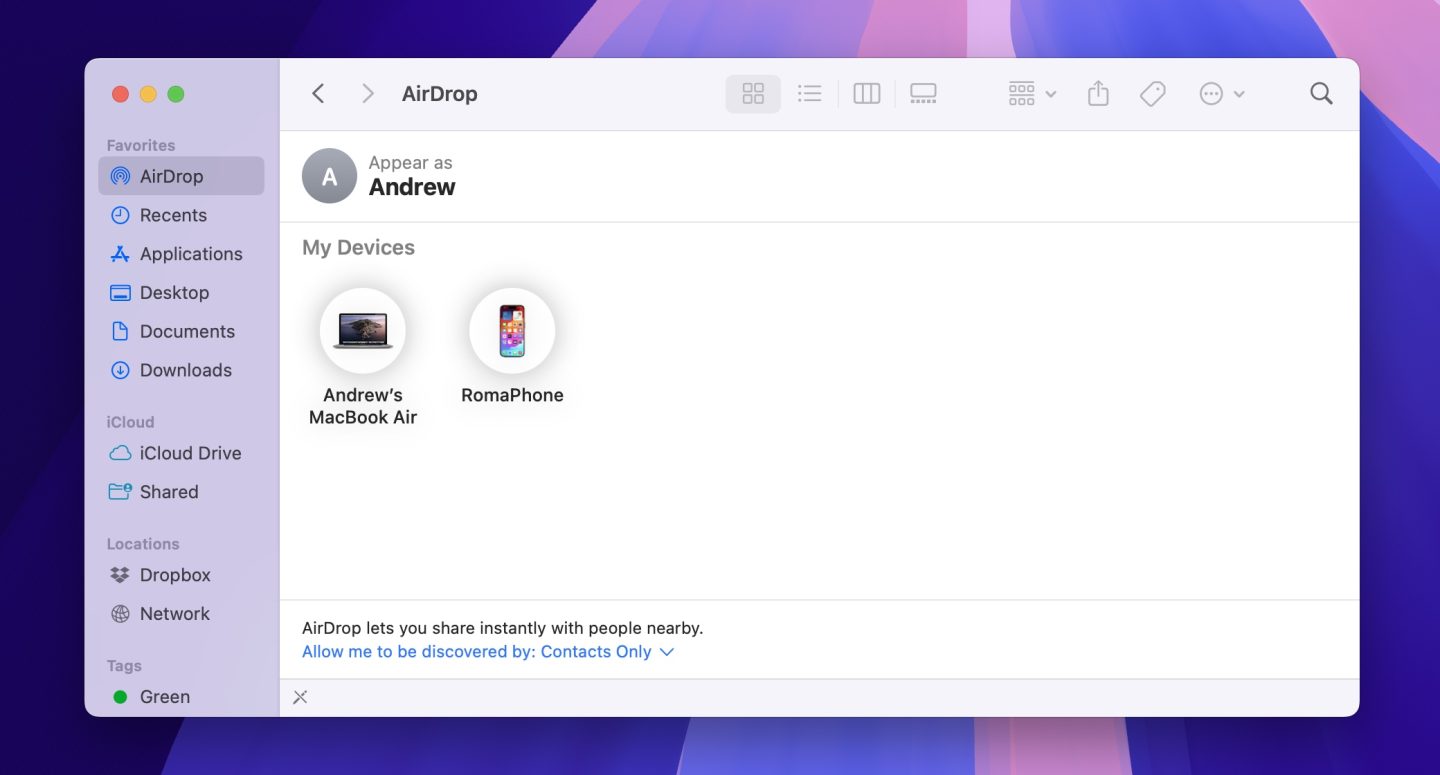Open the Group By dropdown

point(1032,94)
